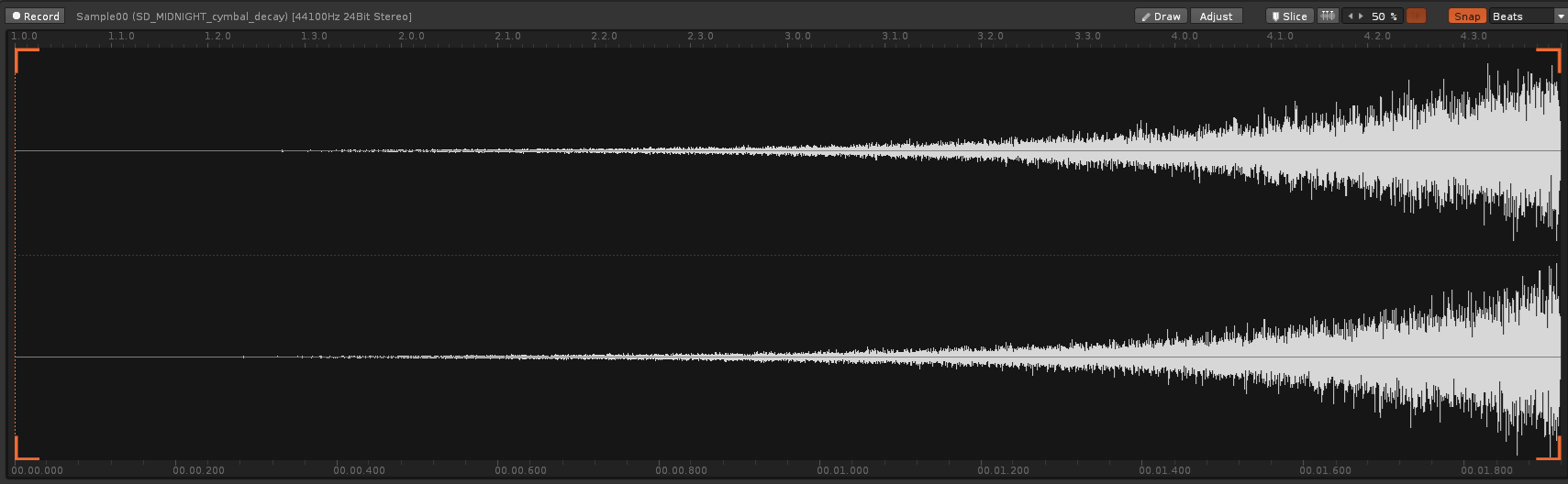
Task: Toggle the Slice marker mode
Action: pyautogui.click(x=1289, y=16)
